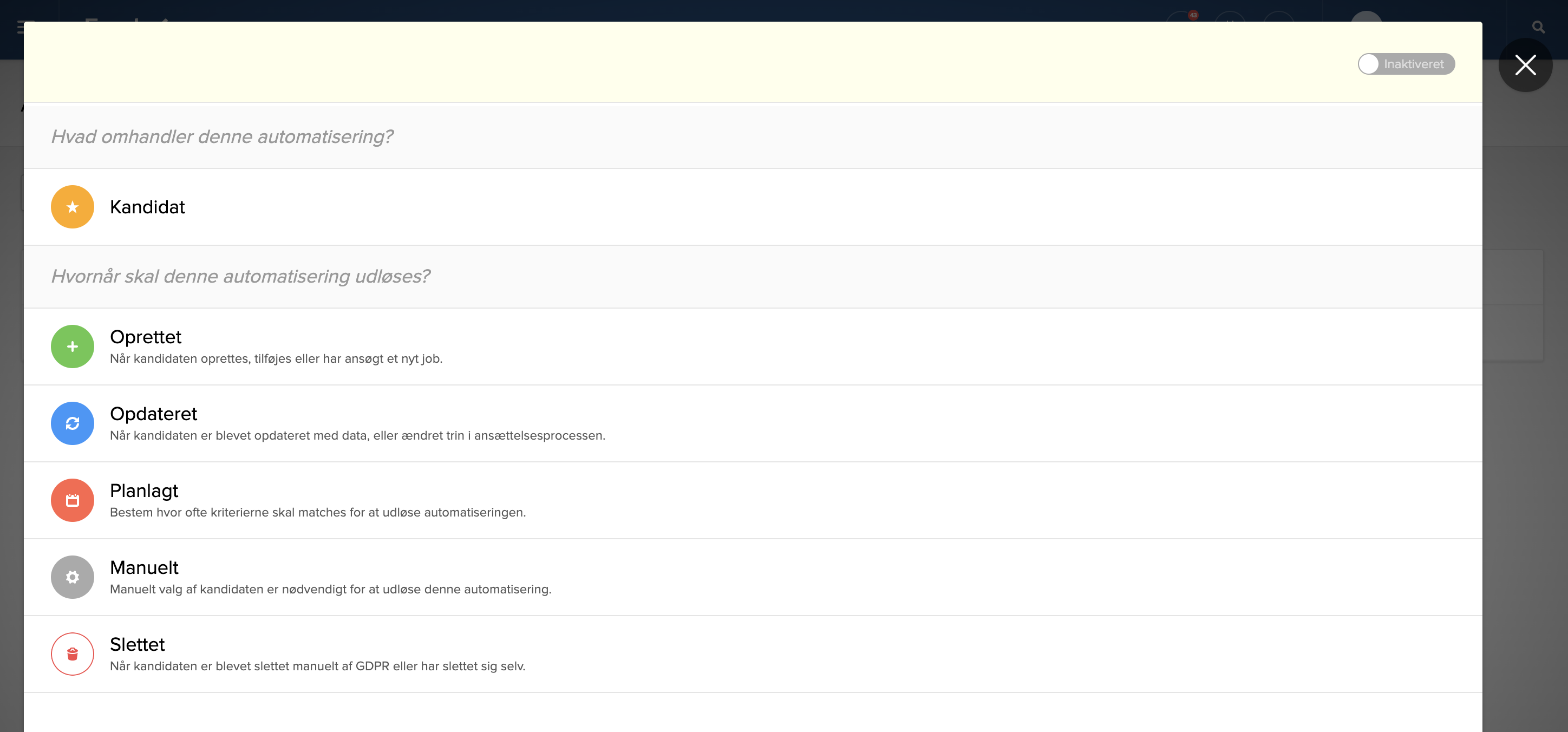Click the blue refresh Opdateret icon
The height and width of the screenshot is (732, 1568).
(x=73, y=423)
